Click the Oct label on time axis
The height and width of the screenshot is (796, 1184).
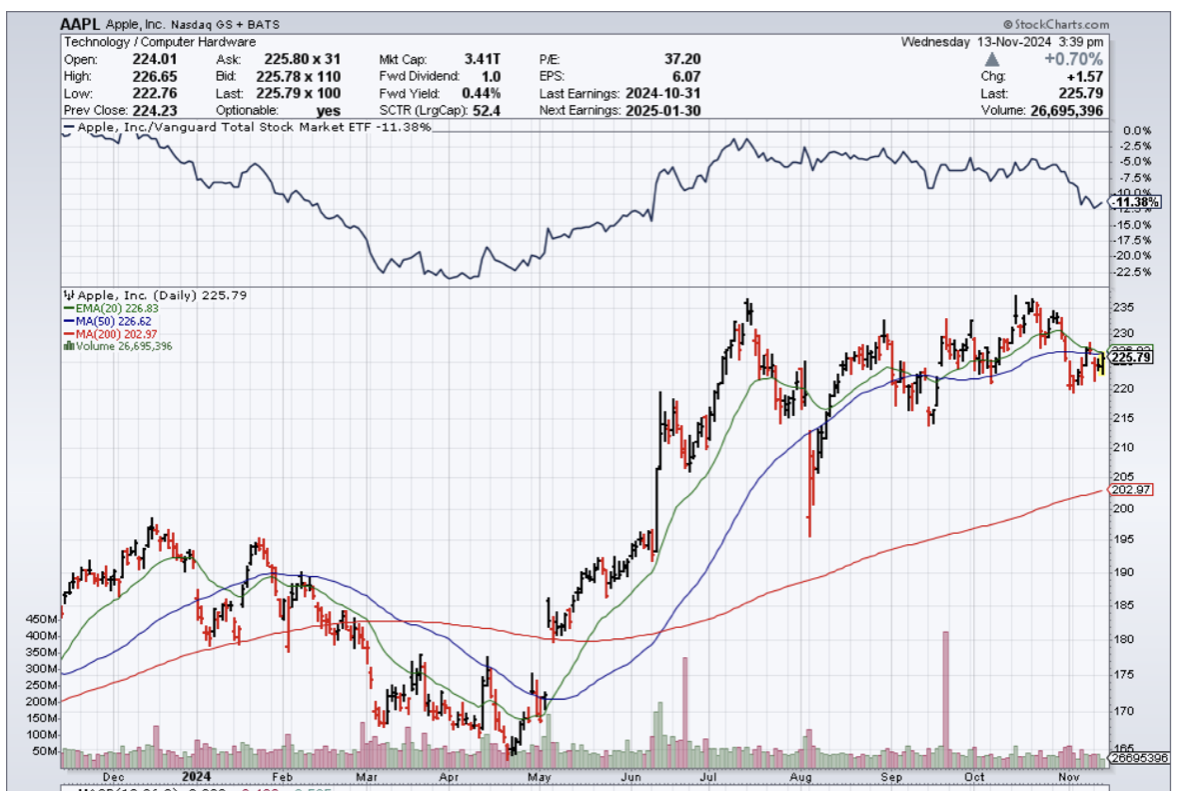point(975,775)
